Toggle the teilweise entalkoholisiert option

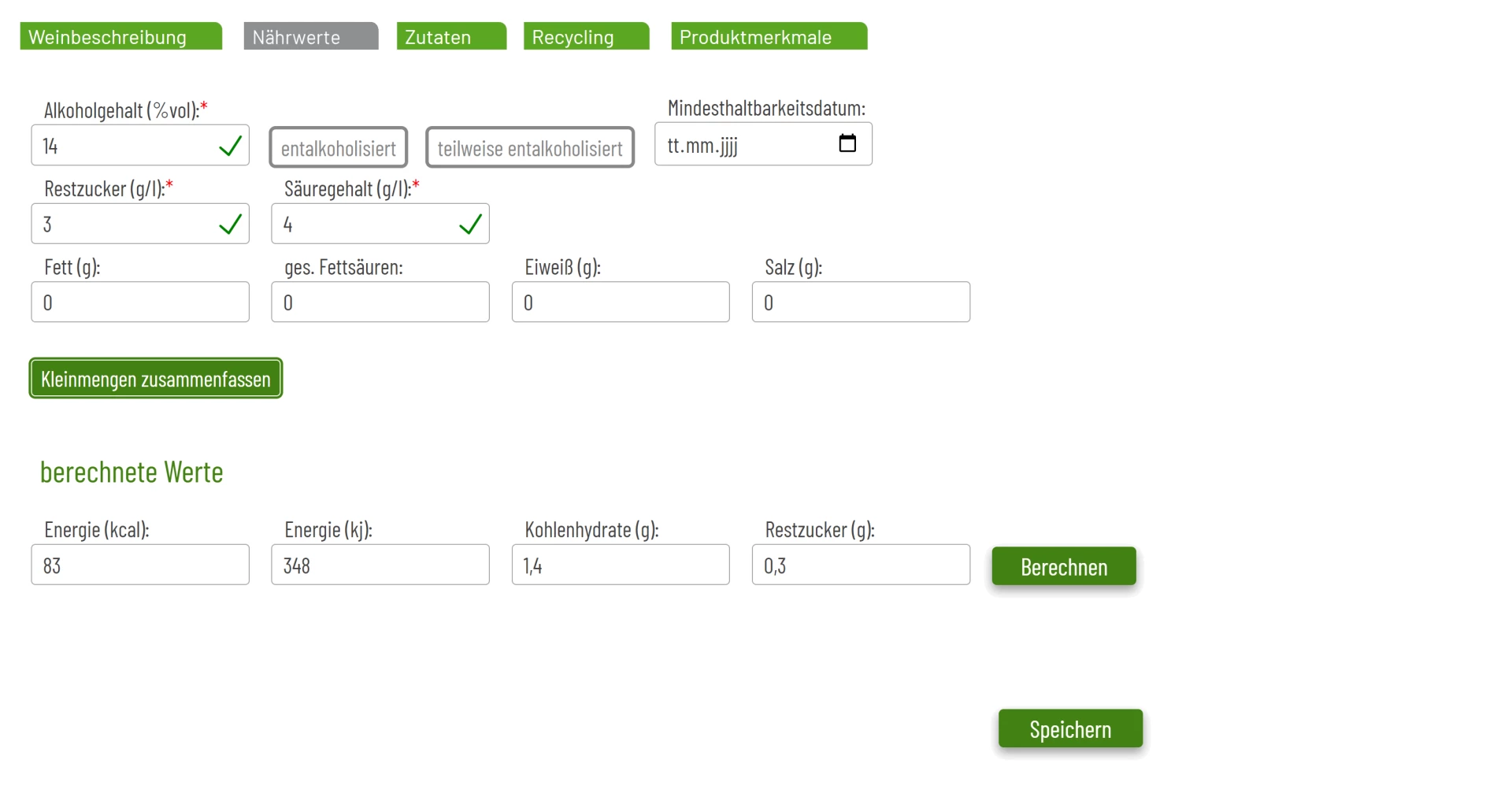tap(529, 148)
